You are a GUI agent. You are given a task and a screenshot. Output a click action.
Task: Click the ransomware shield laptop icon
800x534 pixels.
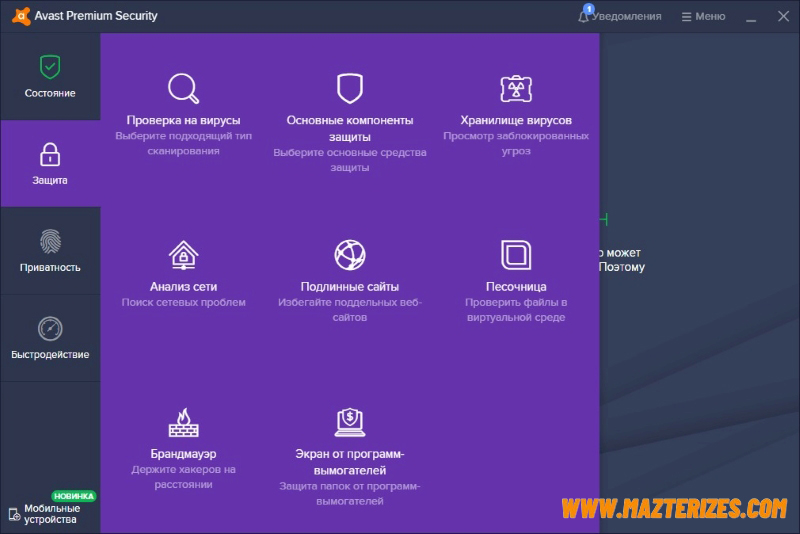[349, 422]
